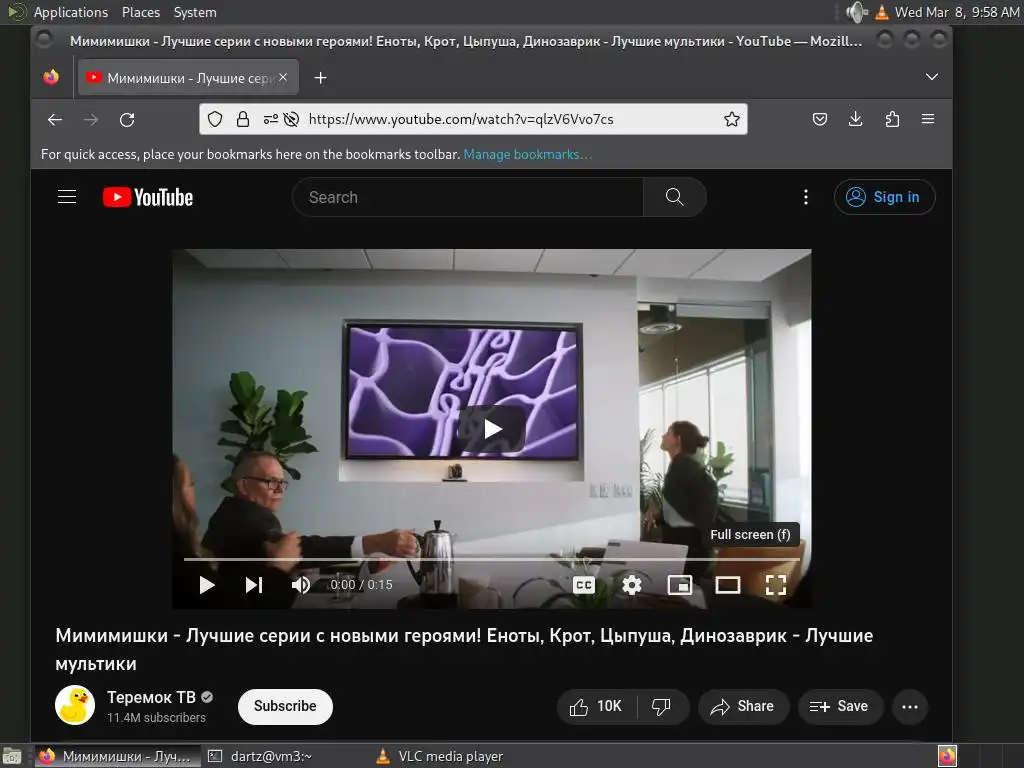Open the System menu

(x=195, y=12)
